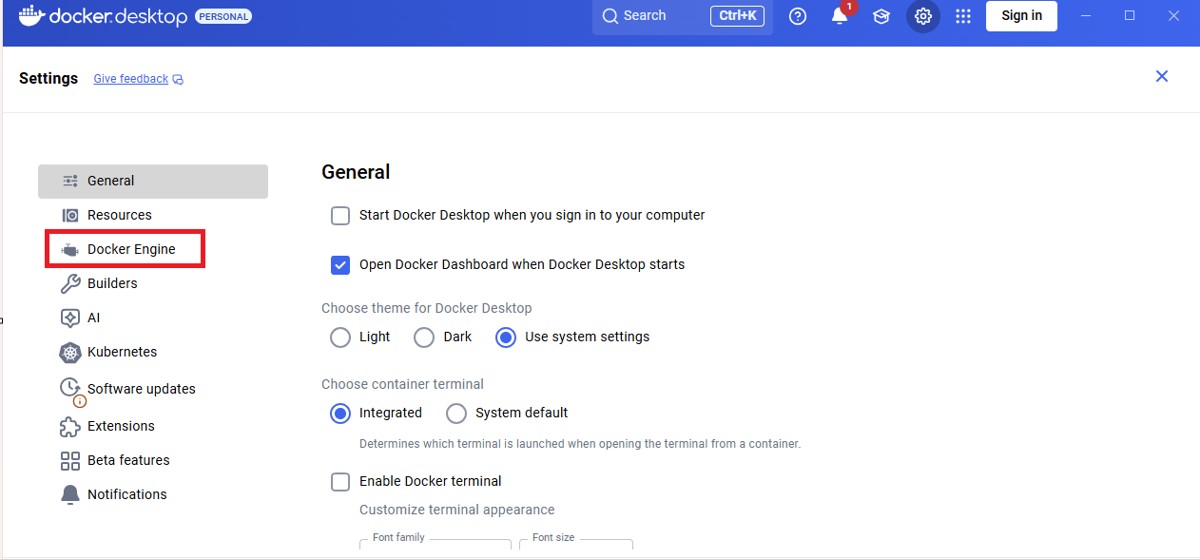The height and width of the screenshot is (559, 1200).
Task: Open the notifications bell icon
Action: click(840, 16)
